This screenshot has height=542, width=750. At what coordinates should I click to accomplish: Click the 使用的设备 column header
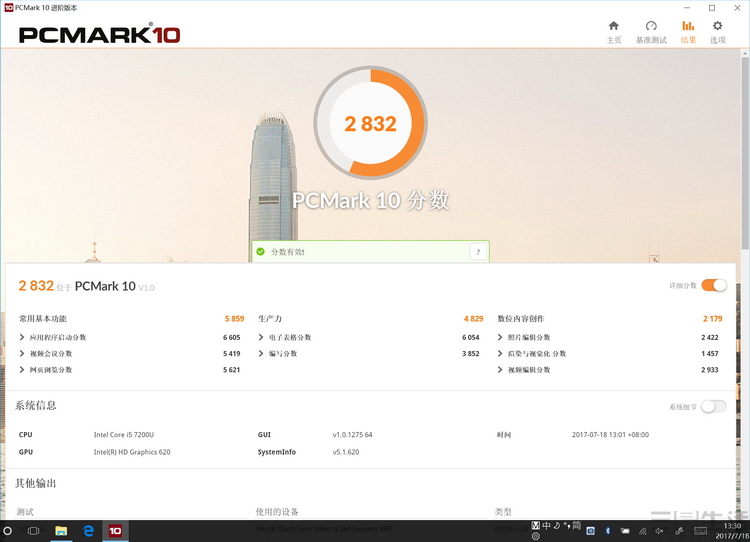tap(277, 512)
